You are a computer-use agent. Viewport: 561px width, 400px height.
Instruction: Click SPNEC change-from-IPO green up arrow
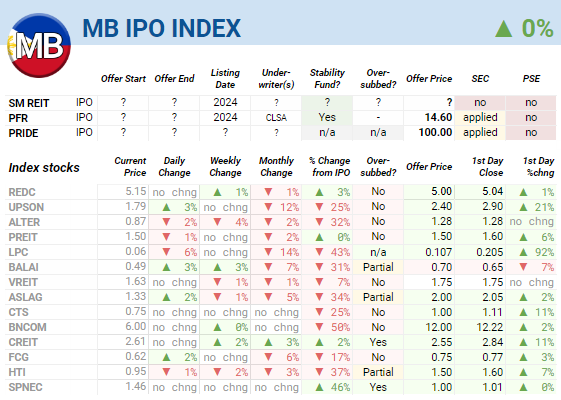point(319,388)
